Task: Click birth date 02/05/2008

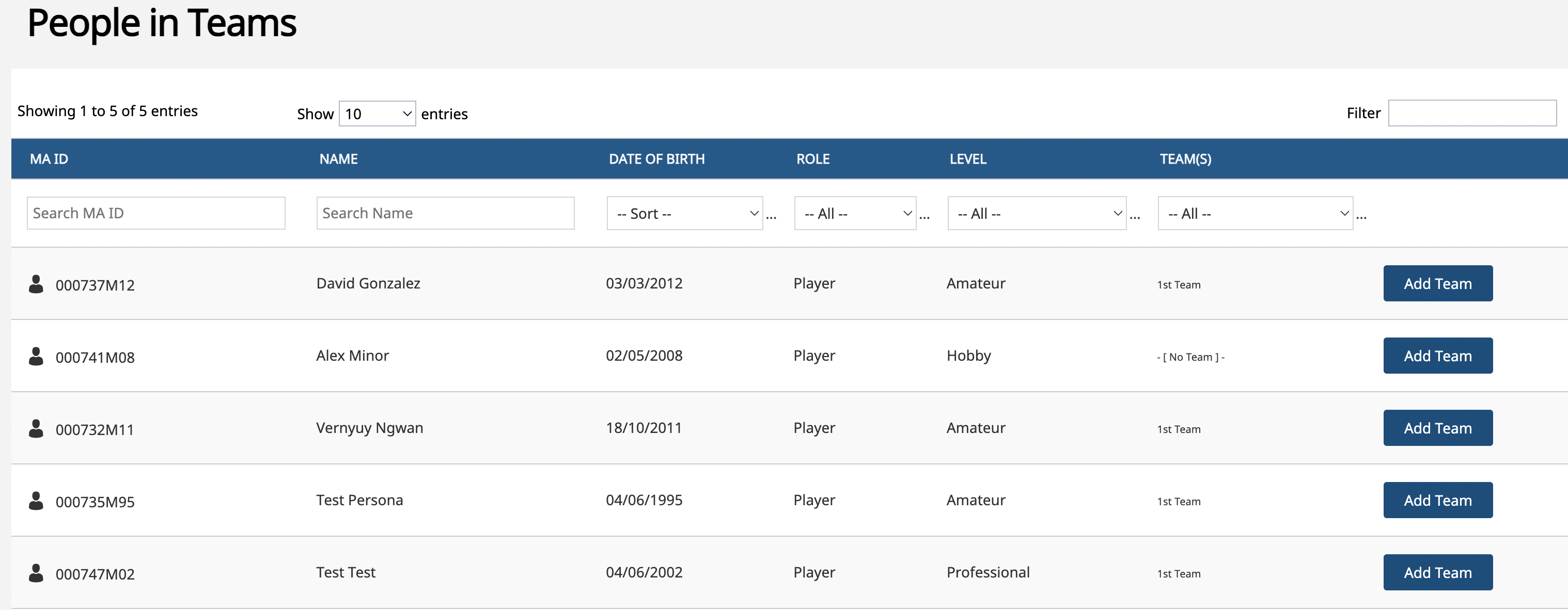Action: [x=644, y=356]
